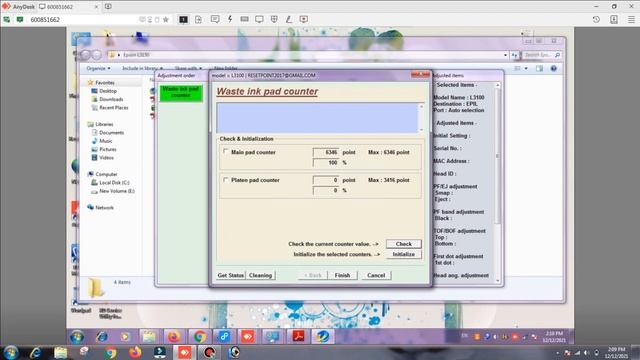Open the Organize dropdown in Explorer
Image resolution: width=640 pixels, height=360 pixels.
coord(98,68)
